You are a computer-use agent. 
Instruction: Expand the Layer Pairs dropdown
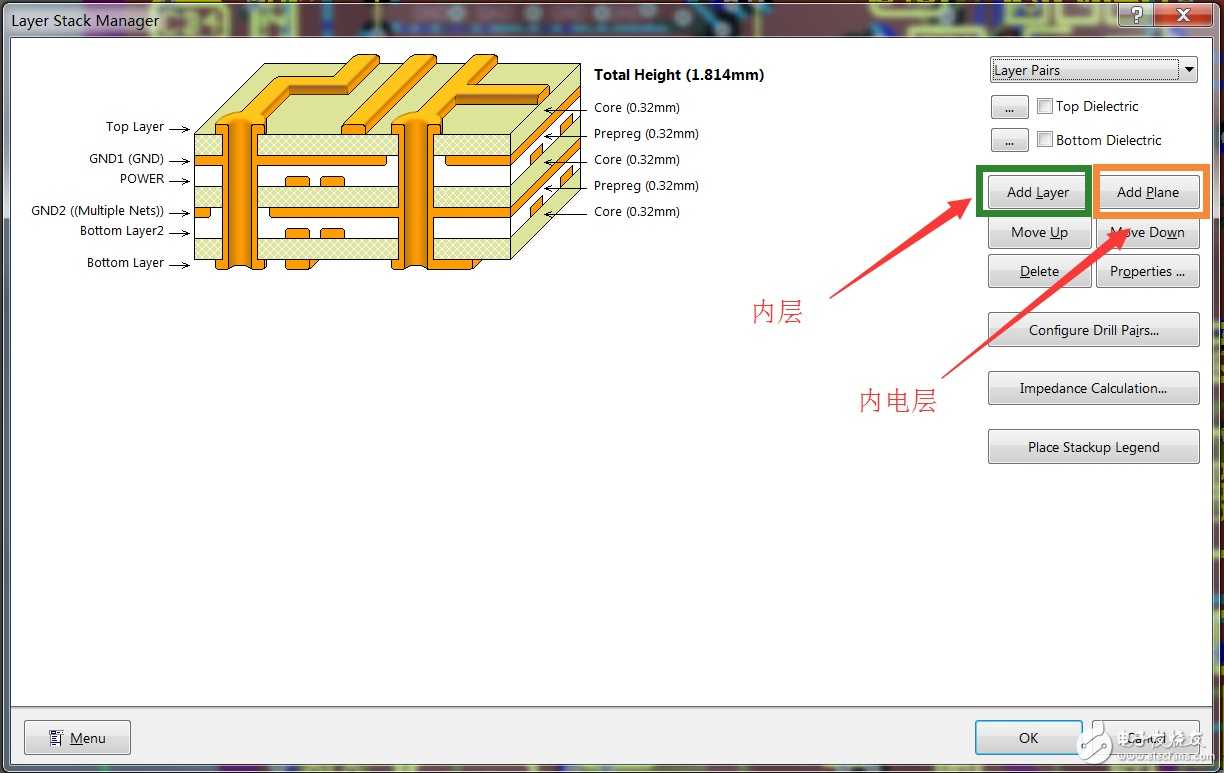pos(1188,70)
